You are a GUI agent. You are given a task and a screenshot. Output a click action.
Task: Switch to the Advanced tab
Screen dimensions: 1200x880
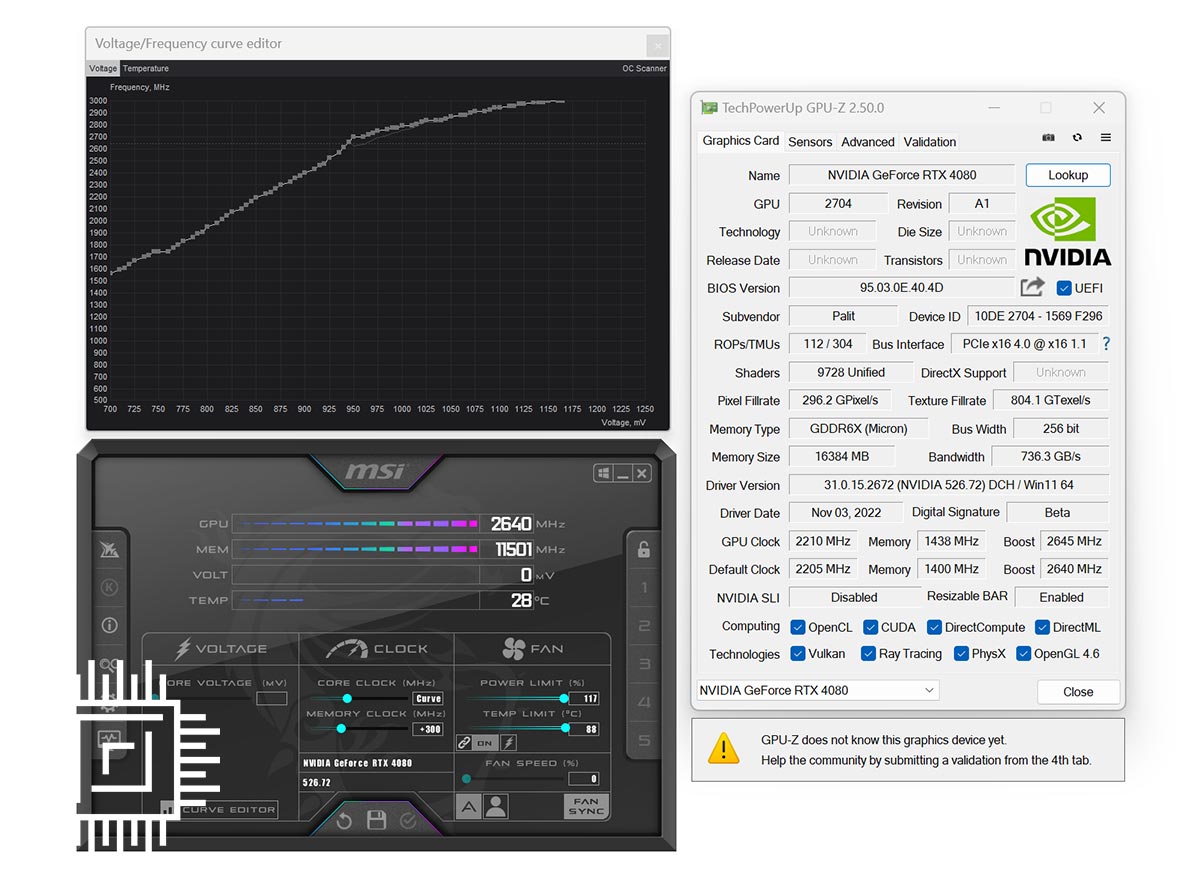868,142
